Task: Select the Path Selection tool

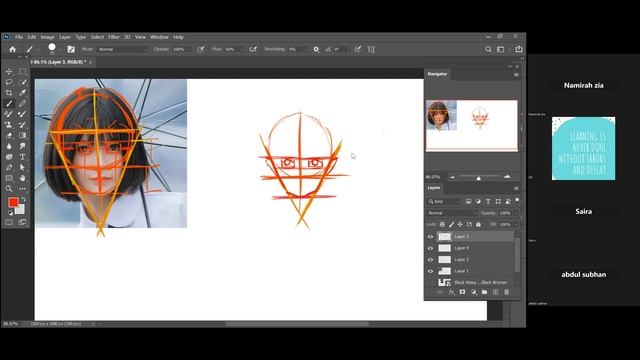Action: pos(22,167)
